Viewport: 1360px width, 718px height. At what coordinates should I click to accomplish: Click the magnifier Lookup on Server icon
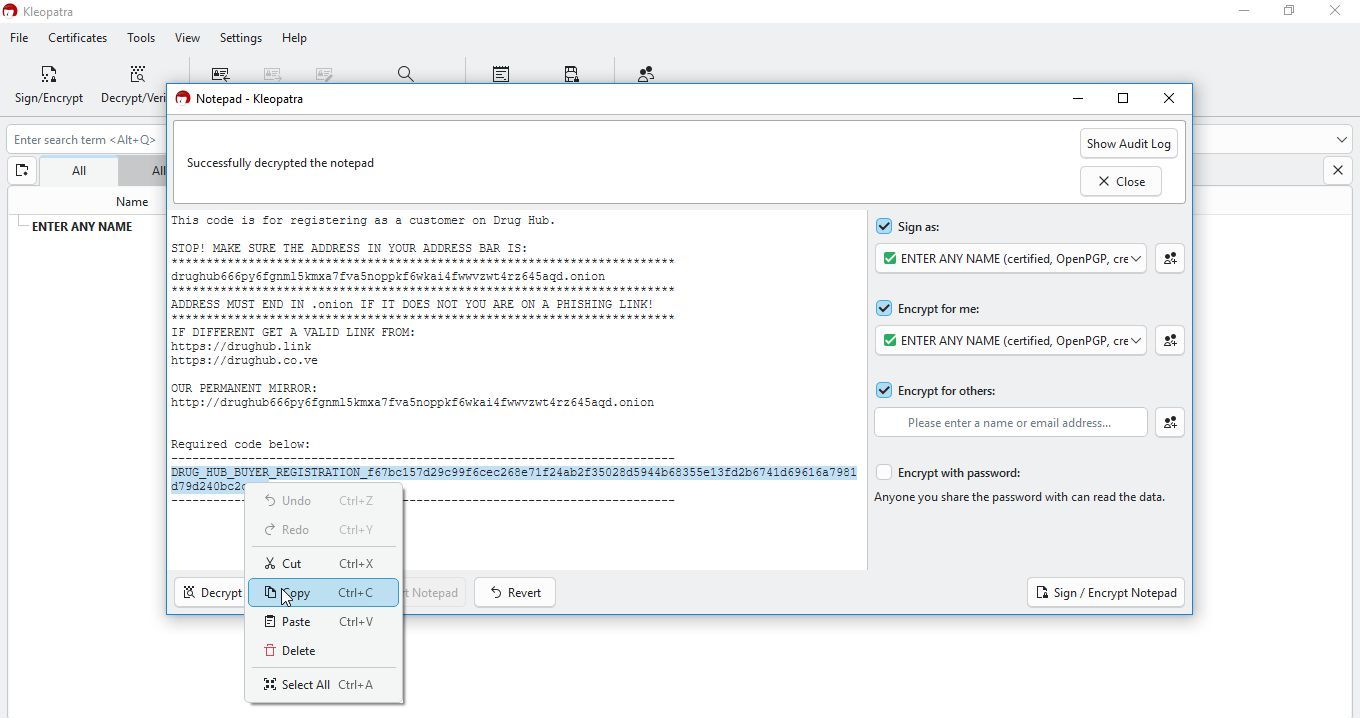405,74
